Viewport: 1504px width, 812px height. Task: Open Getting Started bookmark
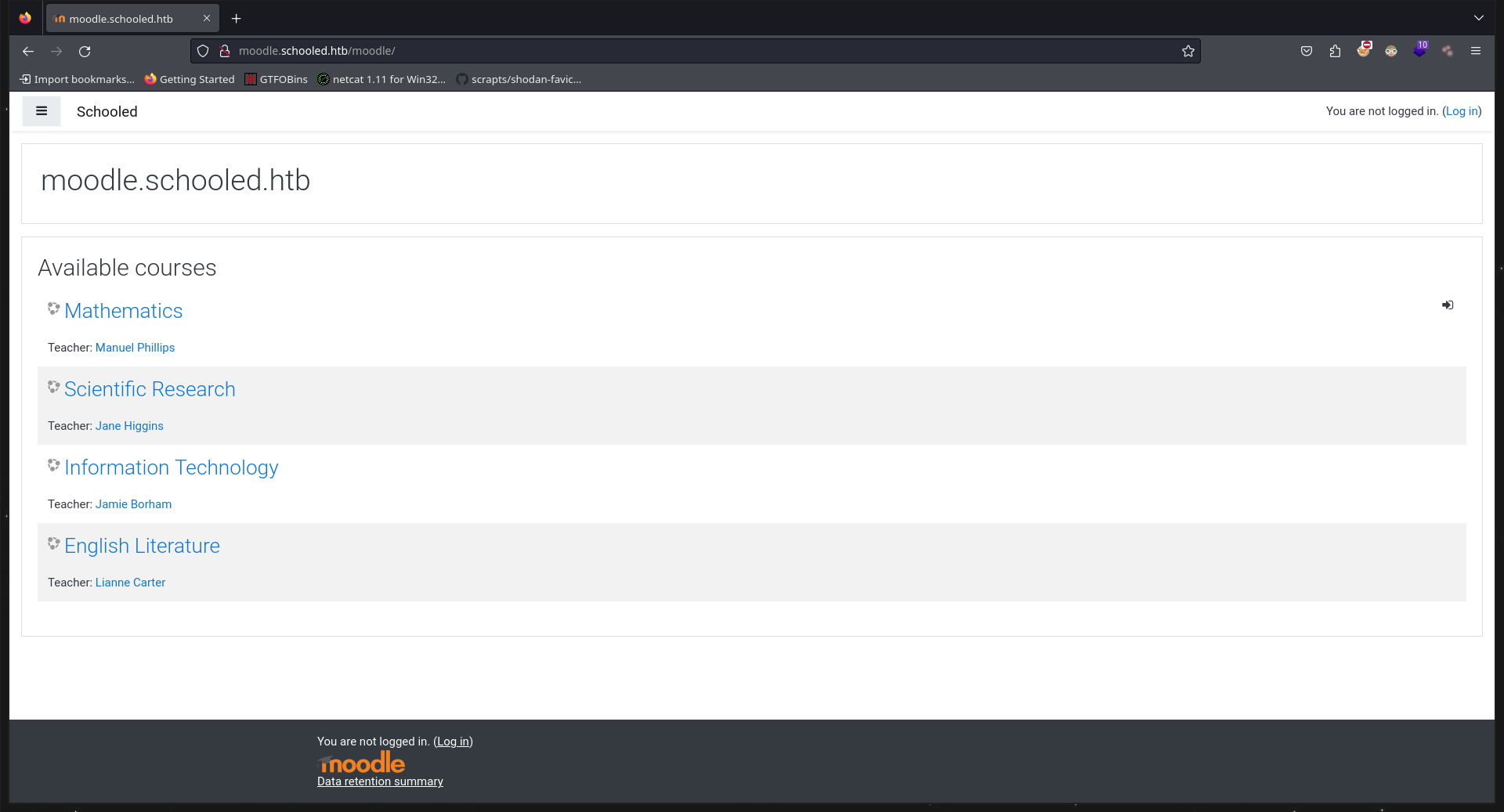[x=190, y=79]
